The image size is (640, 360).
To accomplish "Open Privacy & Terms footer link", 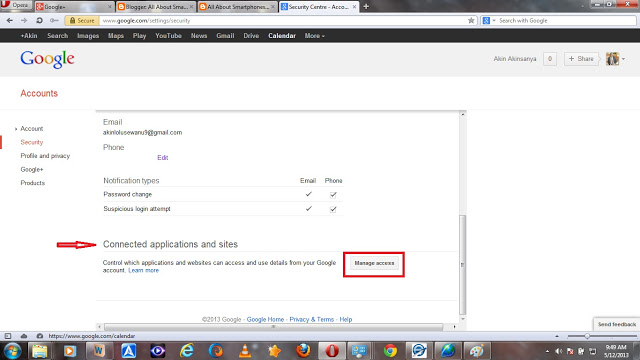I will (x=311, y=319).
